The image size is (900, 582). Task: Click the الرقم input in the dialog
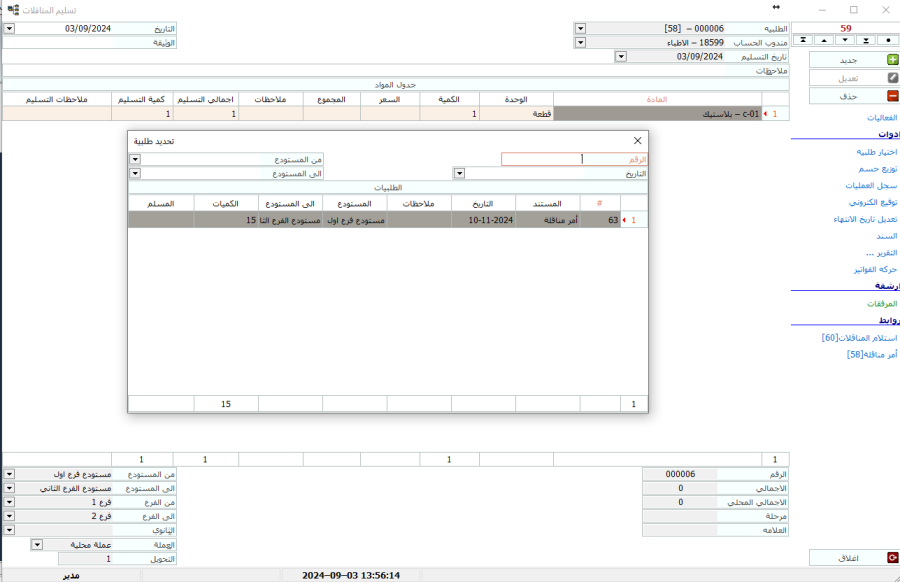[561, 160]
